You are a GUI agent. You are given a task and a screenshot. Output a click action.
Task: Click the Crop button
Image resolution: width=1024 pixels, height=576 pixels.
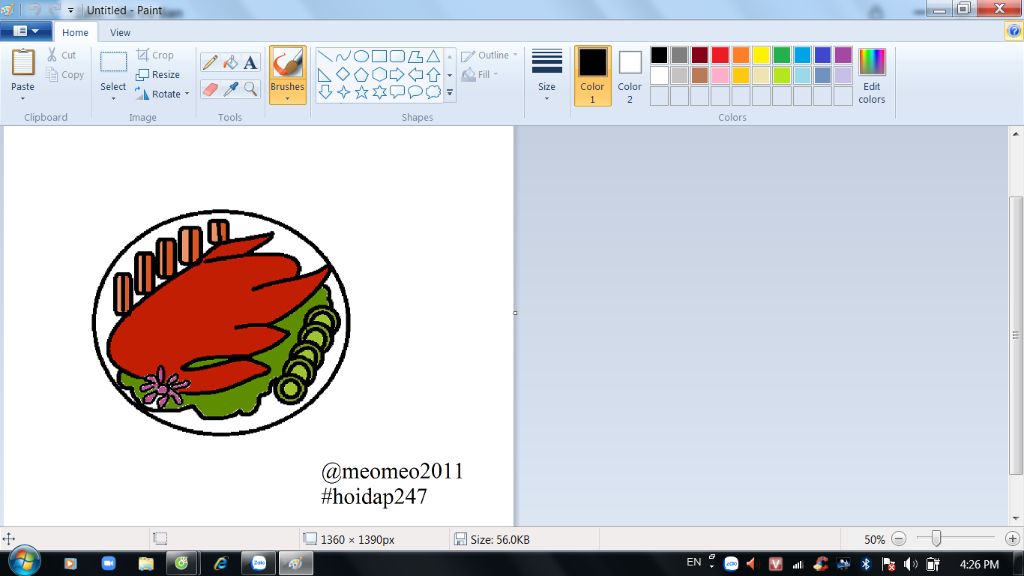click(x=155, y=56)
